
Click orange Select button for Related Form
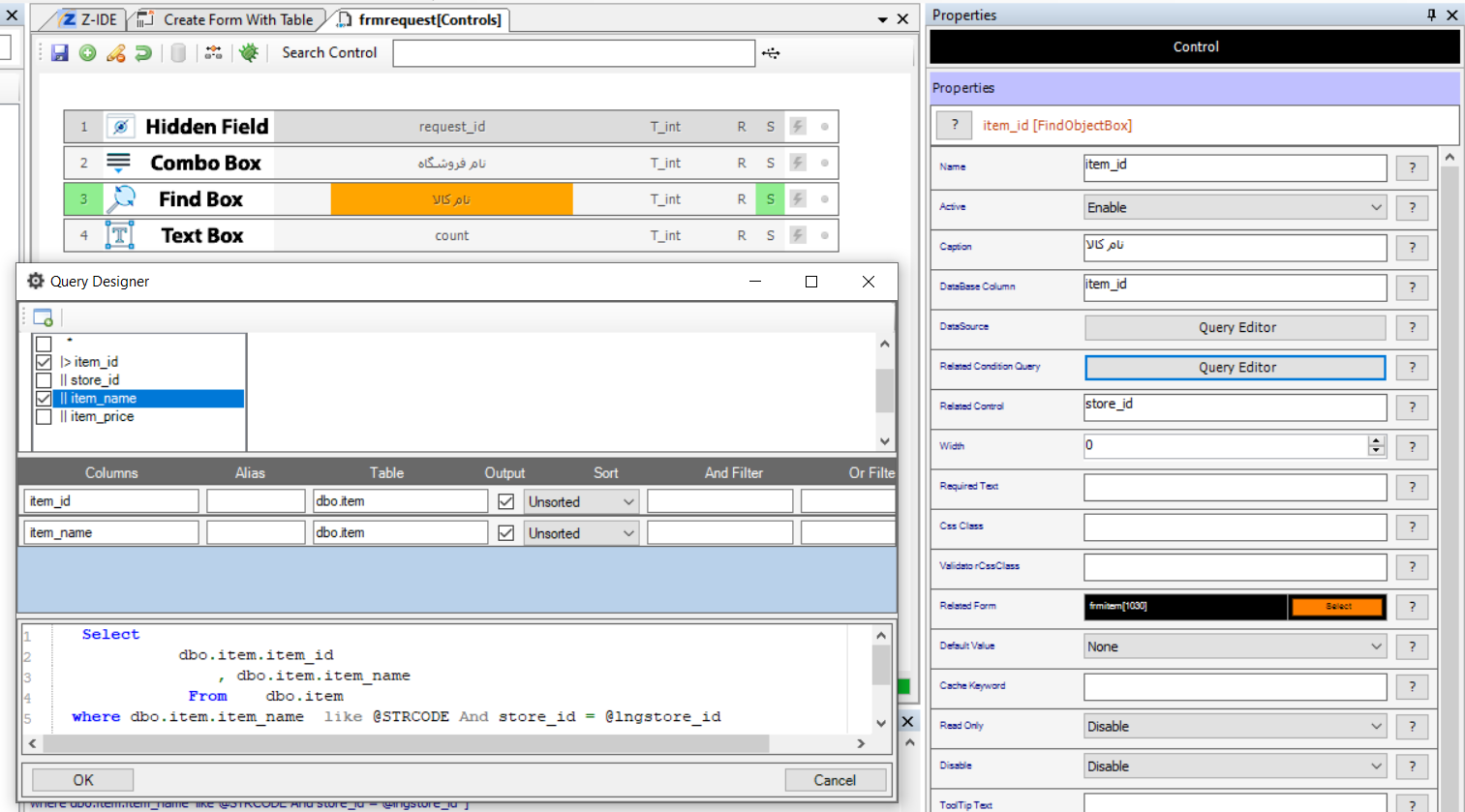[x=1338, y=607]
